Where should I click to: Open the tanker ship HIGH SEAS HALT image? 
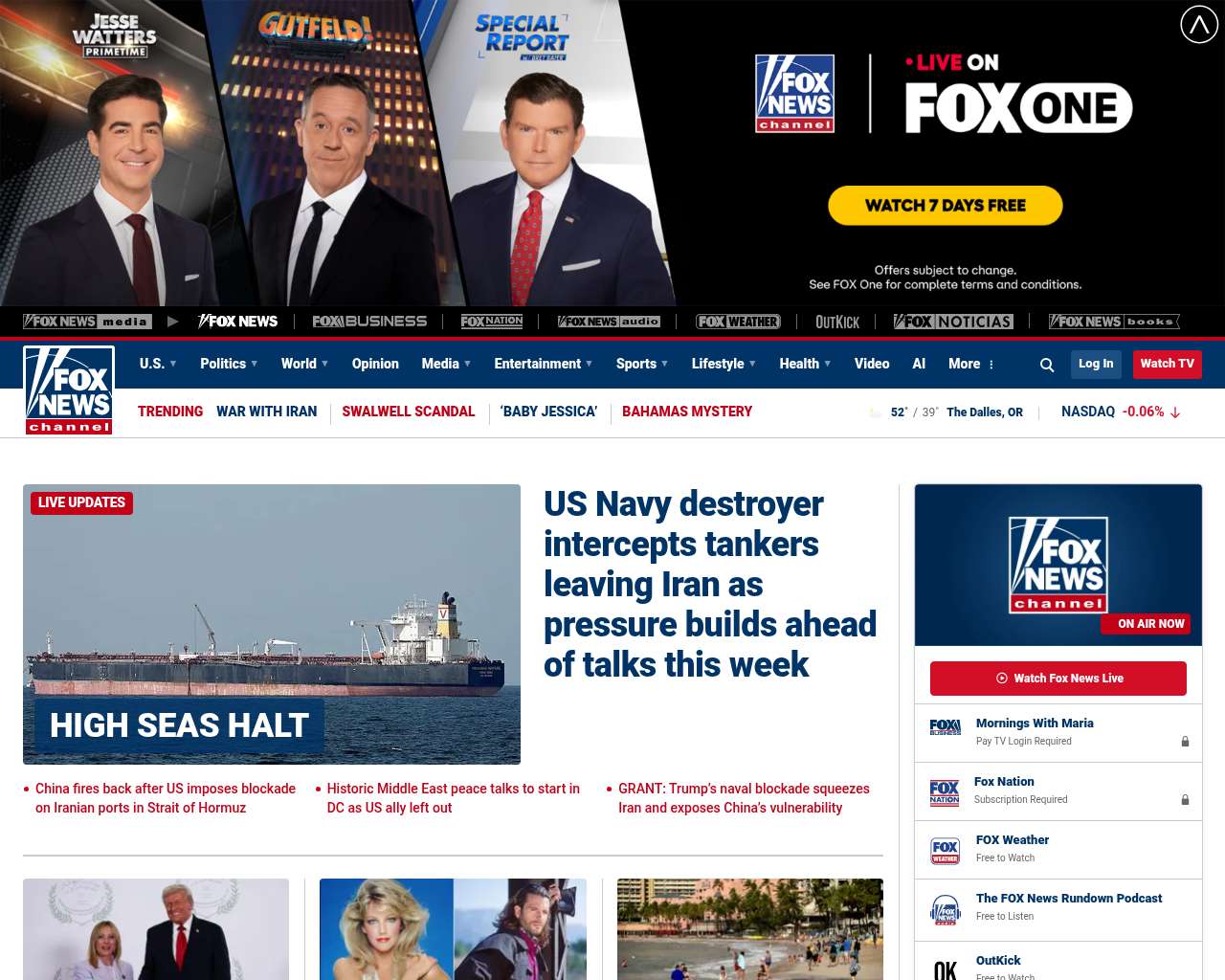click(272, 624)
